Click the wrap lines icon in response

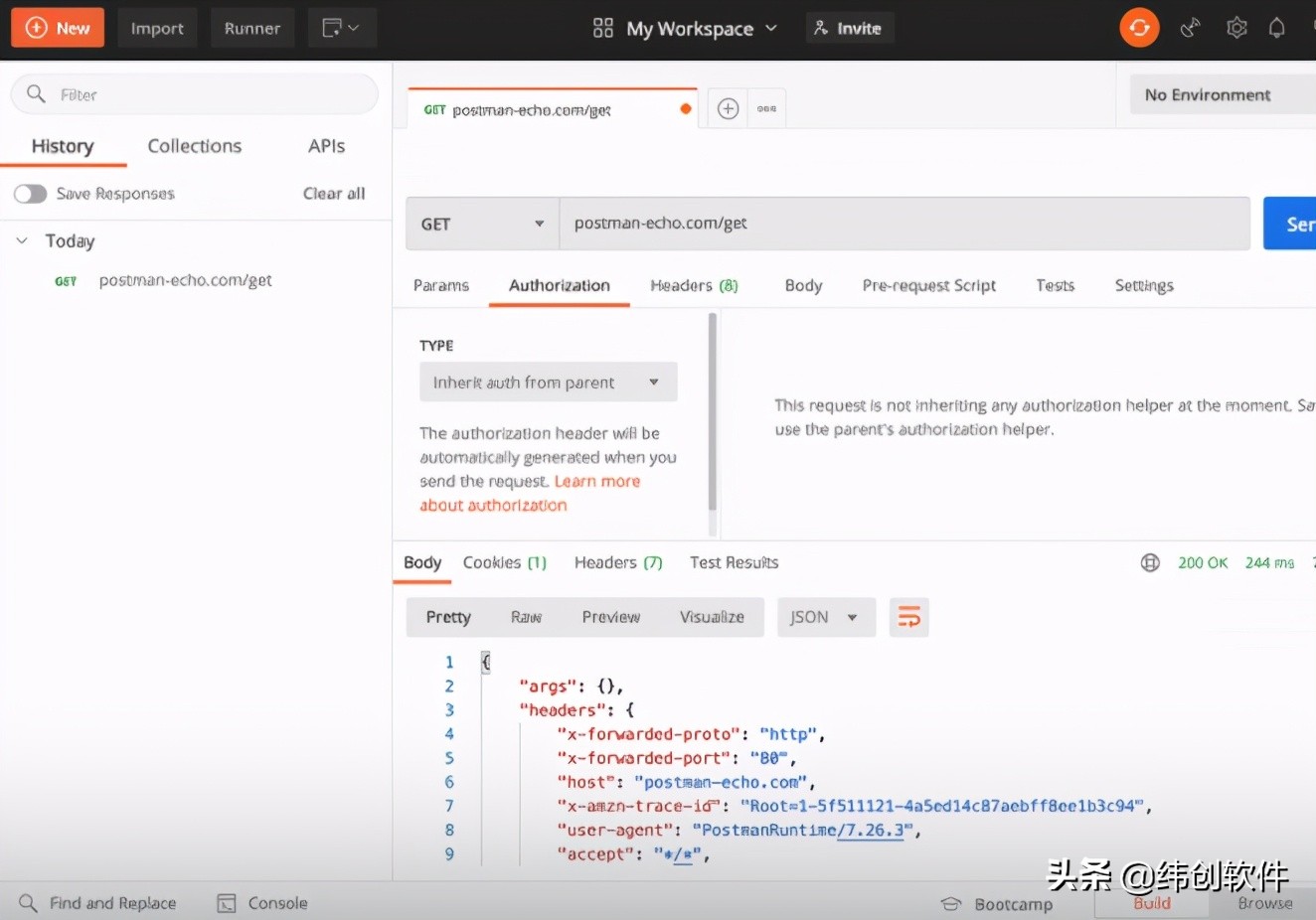(x=908, y=617)
